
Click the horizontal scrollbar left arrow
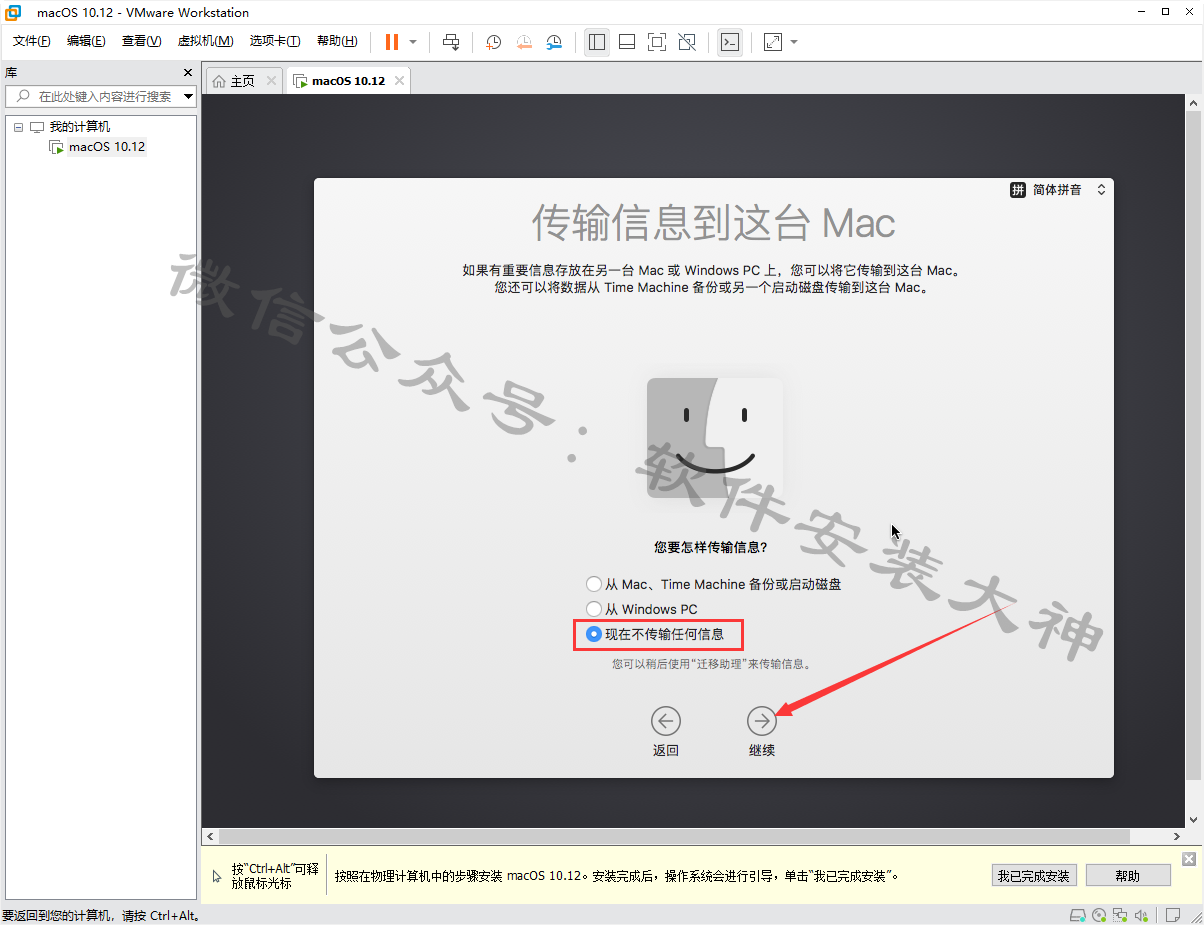[209, 836]
